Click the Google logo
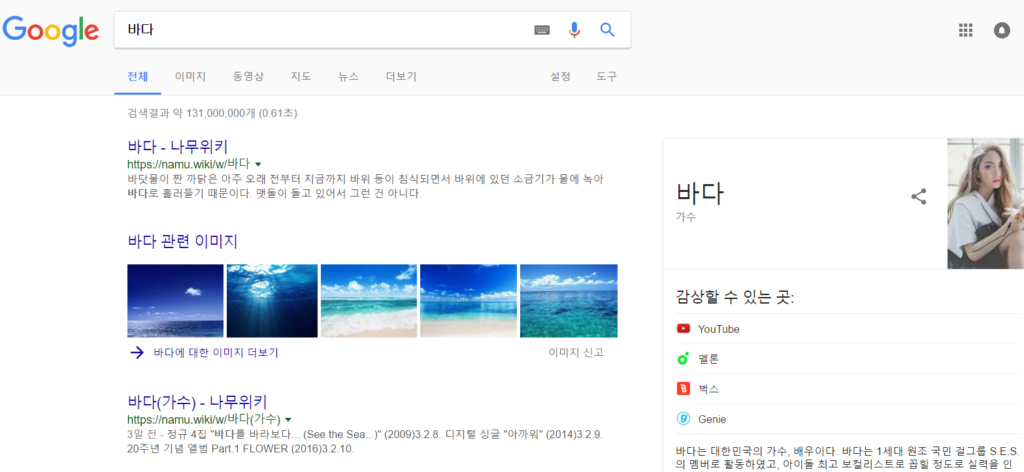1024x472 pixels. coord(50,30)
